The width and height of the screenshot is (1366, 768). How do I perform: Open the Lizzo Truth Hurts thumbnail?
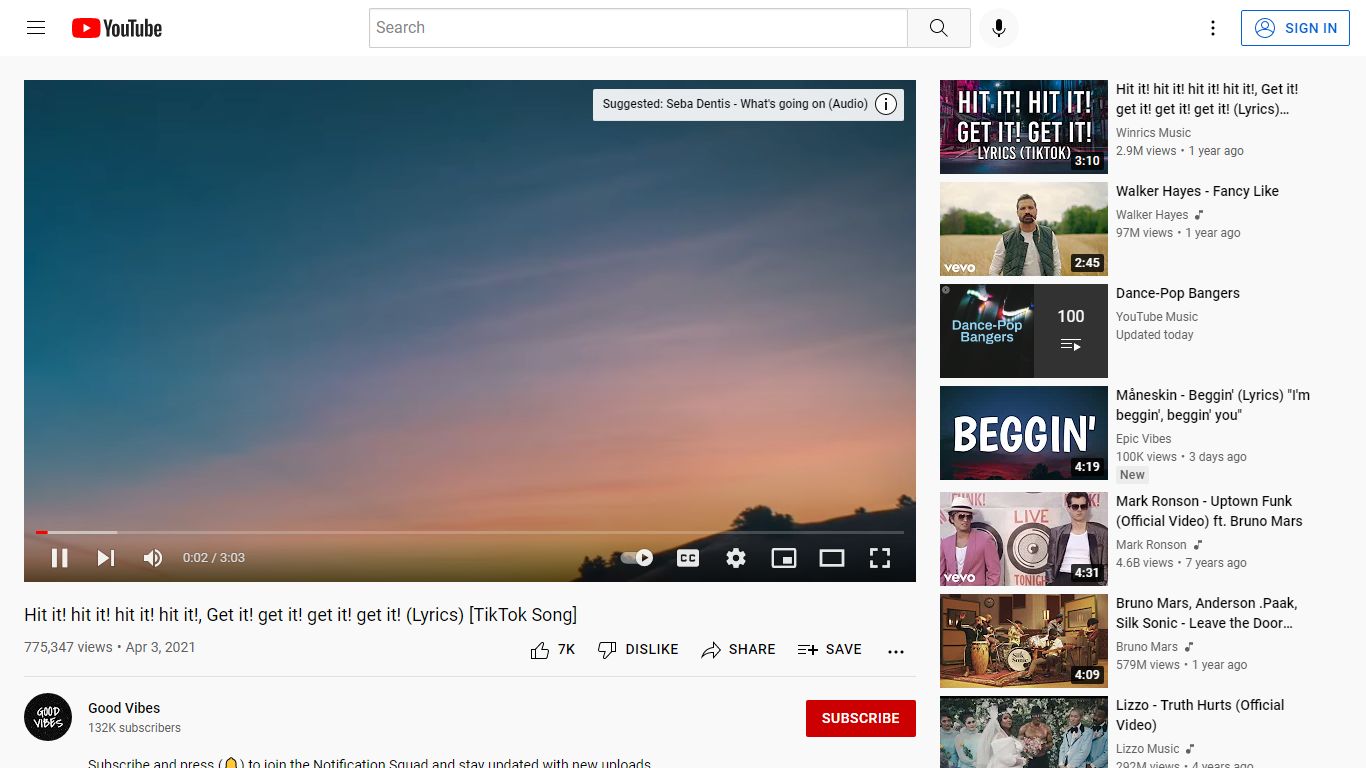point(1024,732)
